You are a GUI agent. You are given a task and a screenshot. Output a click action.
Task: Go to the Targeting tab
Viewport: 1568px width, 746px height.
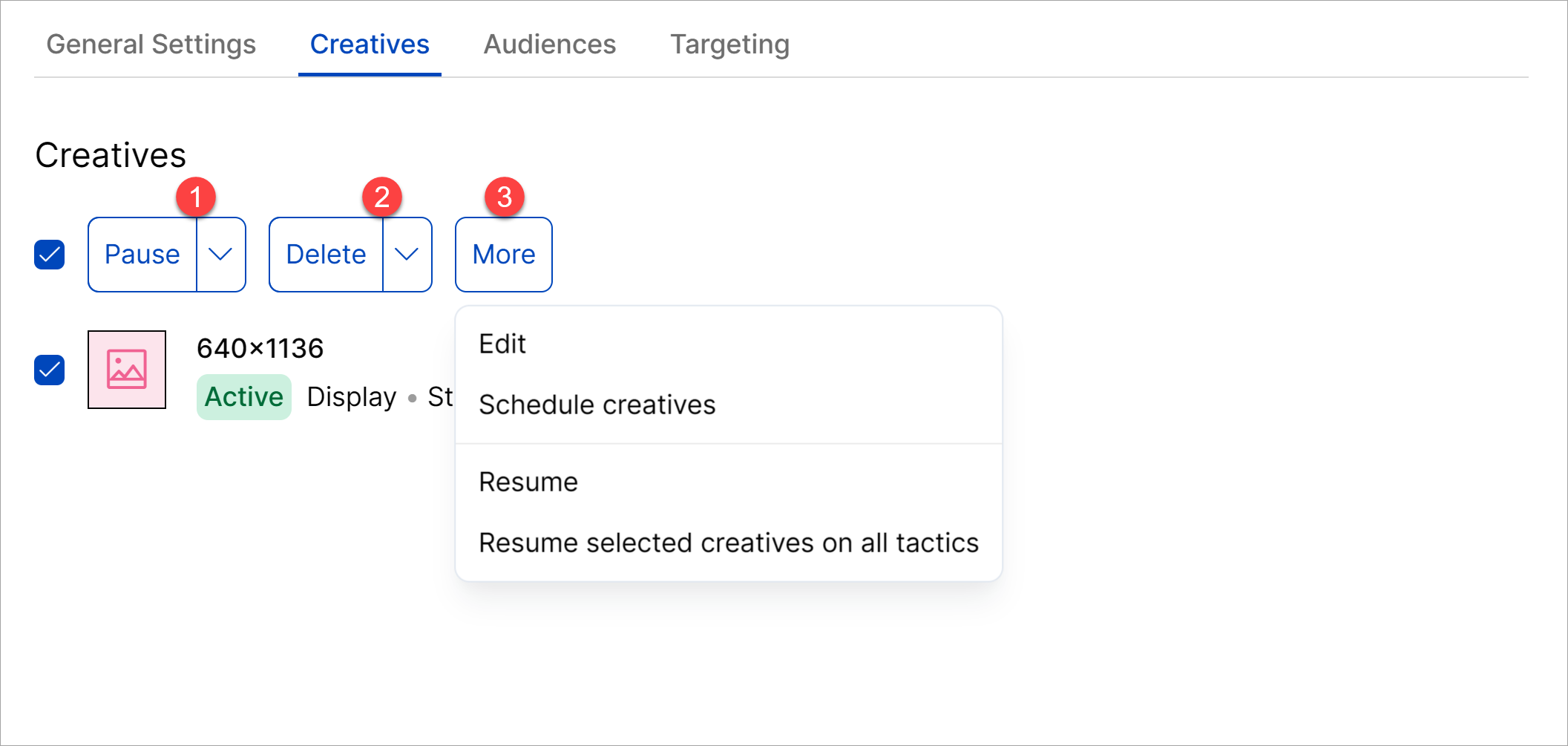pyautogui.click(x=729, y=45)
